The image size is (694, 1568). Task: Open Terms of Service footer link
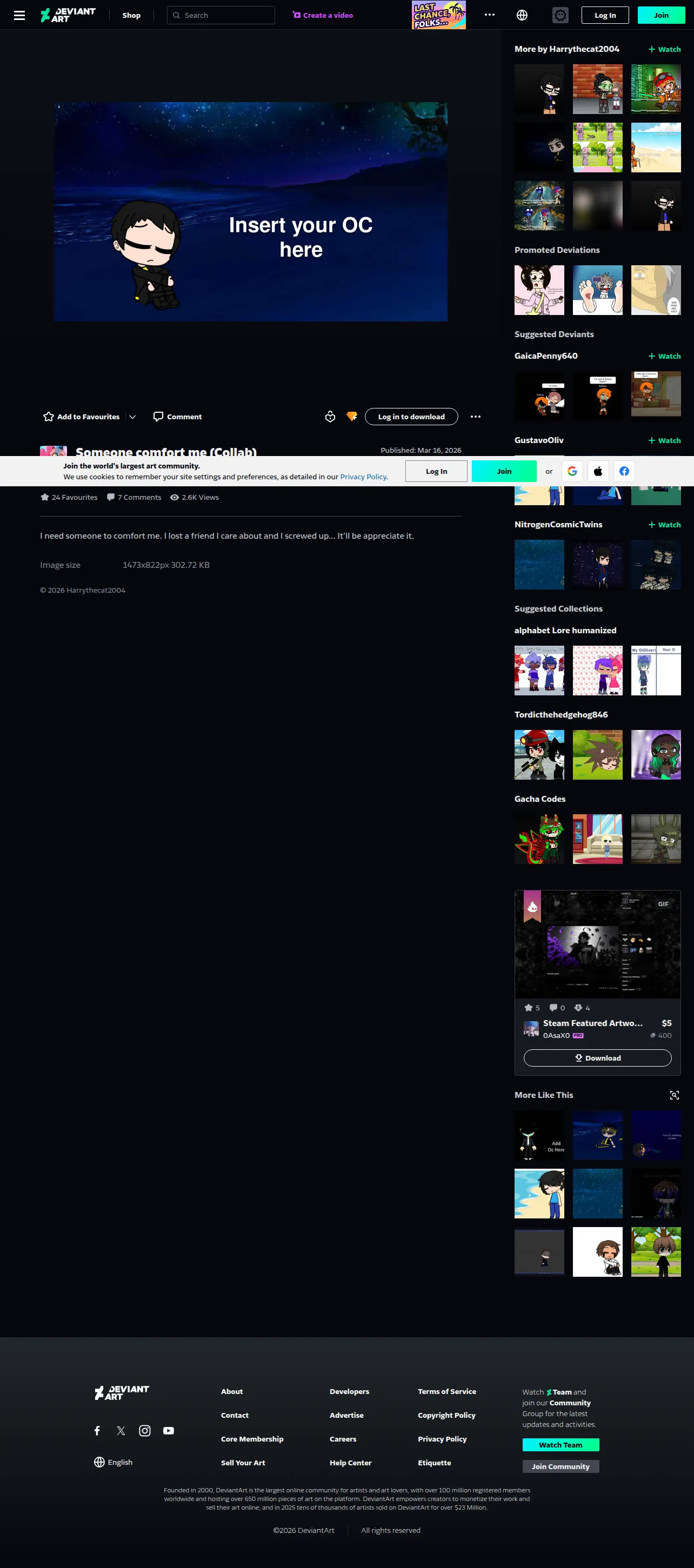tap(447, 1391)
